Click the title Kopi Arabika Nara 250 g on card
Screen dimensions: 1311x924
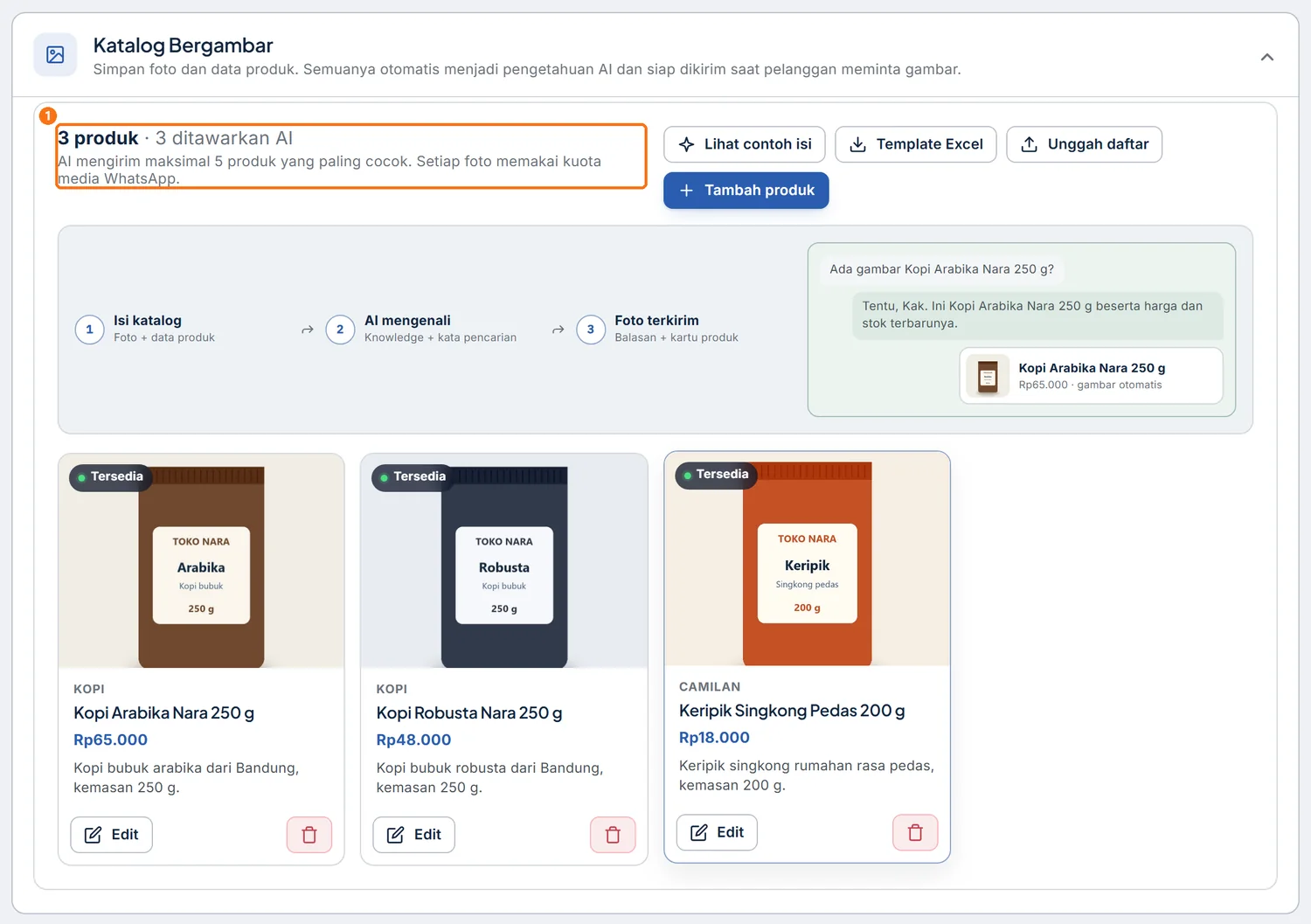point(163,713)
